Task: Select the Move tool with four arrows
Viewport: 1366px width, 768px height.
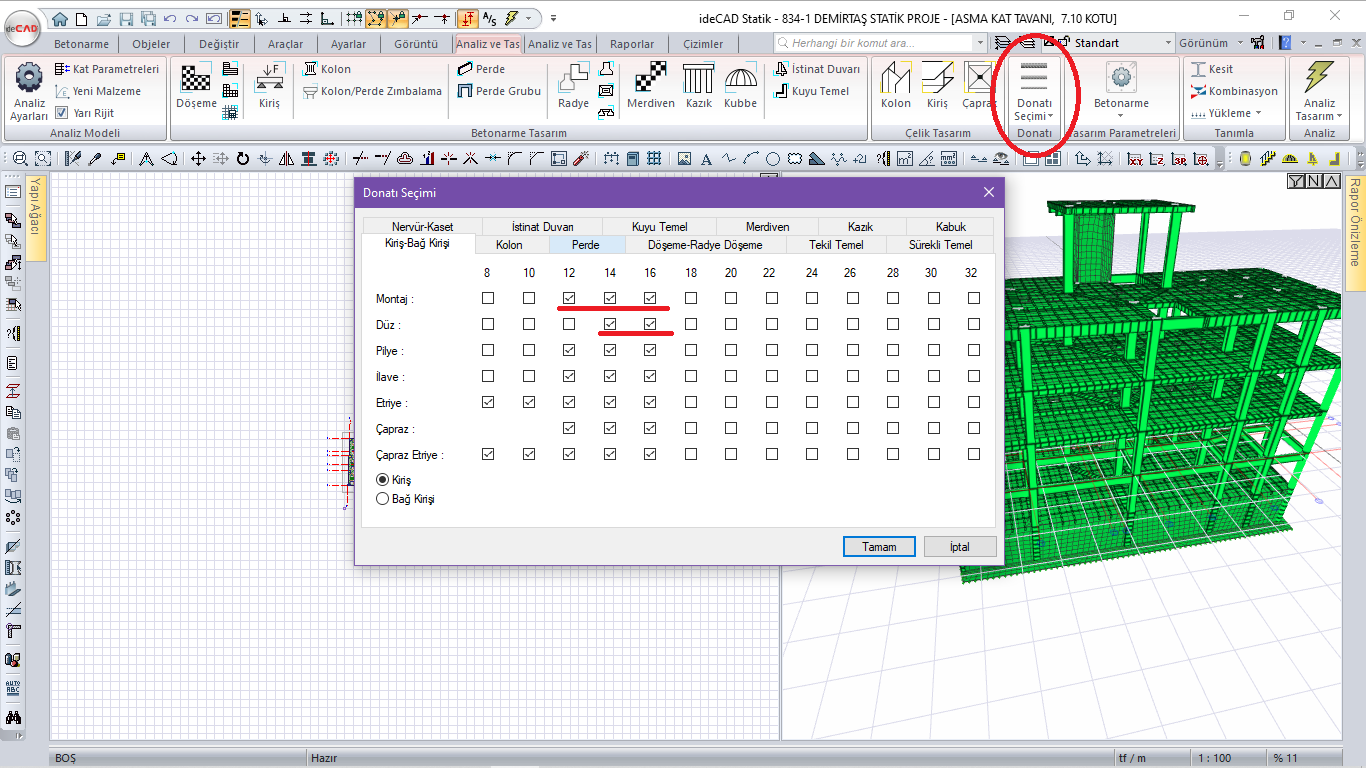Action: pos(198,158)
